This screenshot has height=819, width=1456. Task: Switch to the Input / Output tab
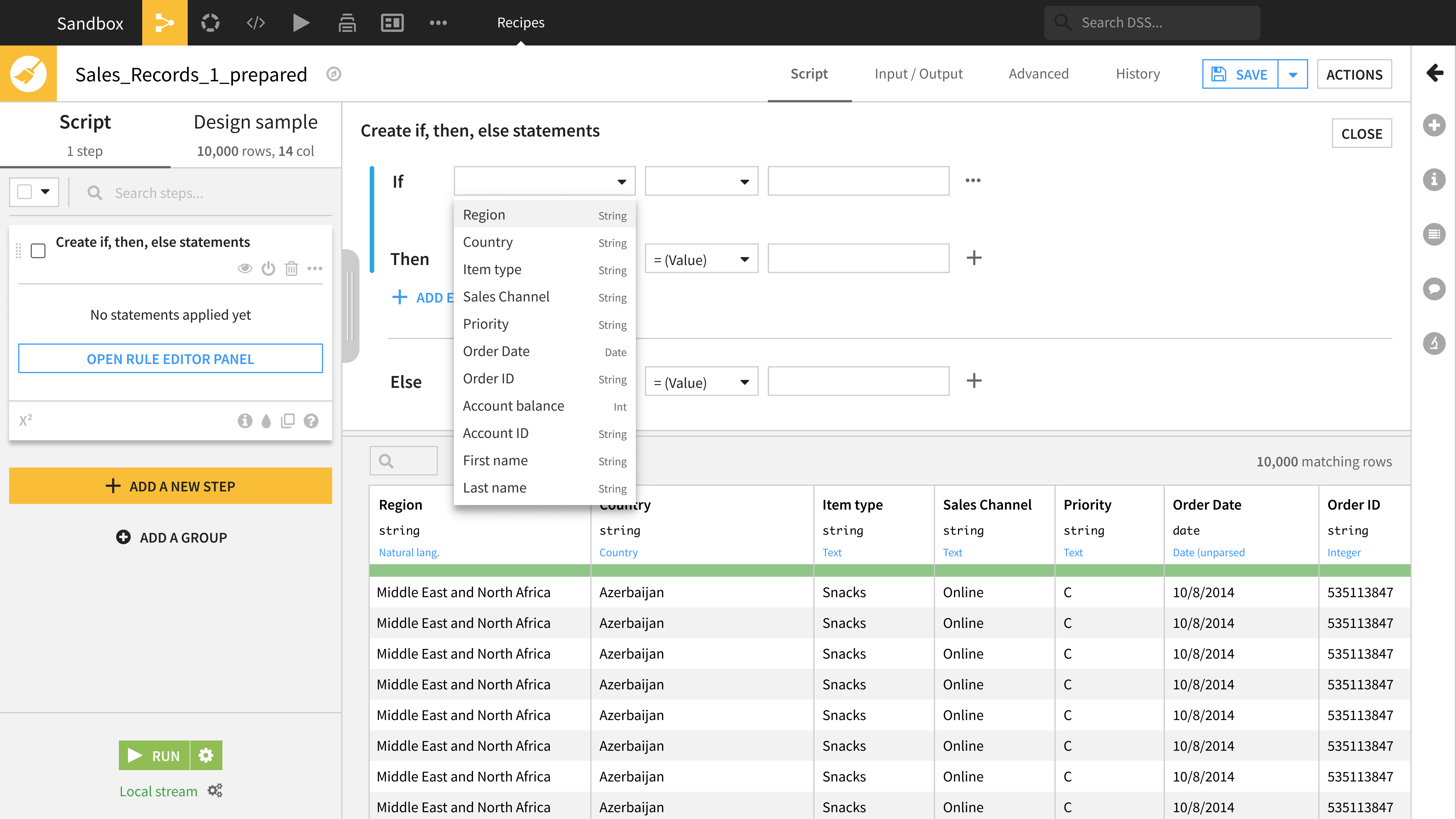[918, 73]
